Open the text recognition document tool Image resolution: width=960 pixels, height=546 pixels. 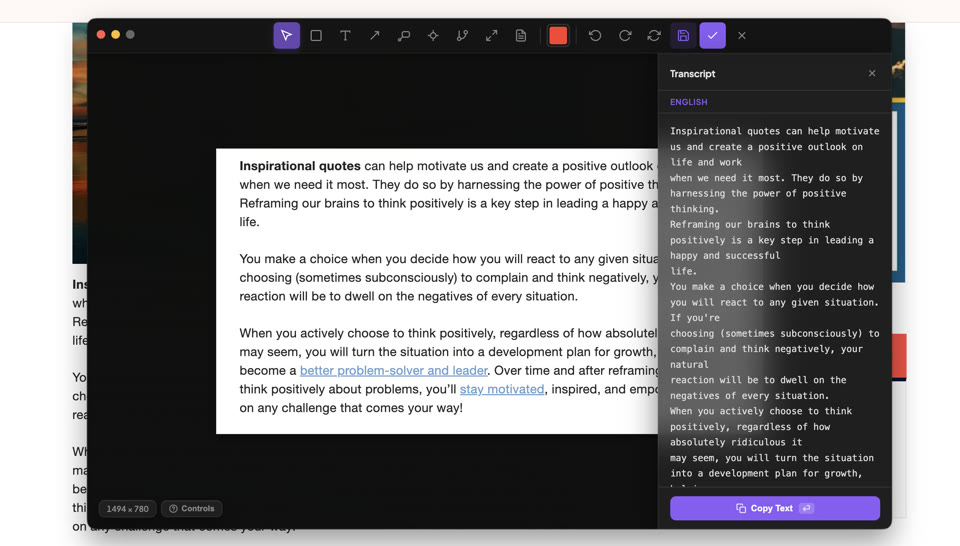521,36
